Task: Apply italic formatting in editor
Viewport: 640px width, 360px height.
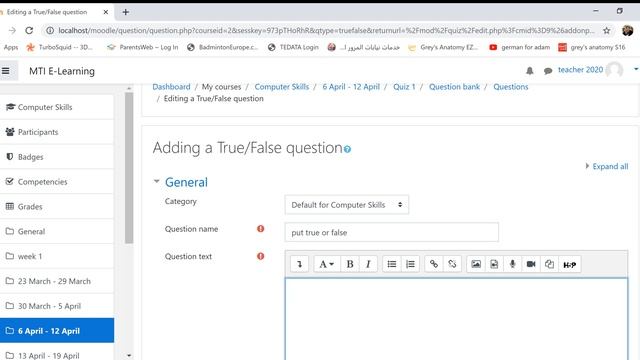Action: click(368, 264)
